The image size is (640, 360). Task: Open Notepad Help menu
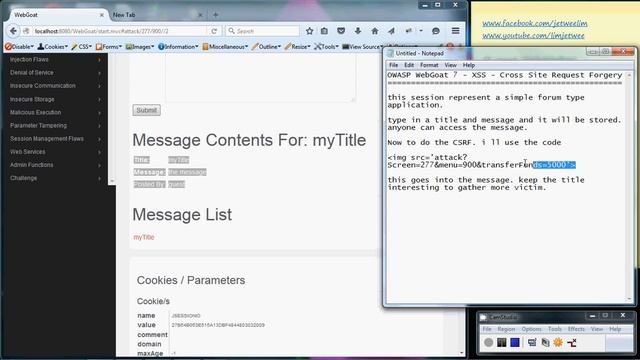468,65
